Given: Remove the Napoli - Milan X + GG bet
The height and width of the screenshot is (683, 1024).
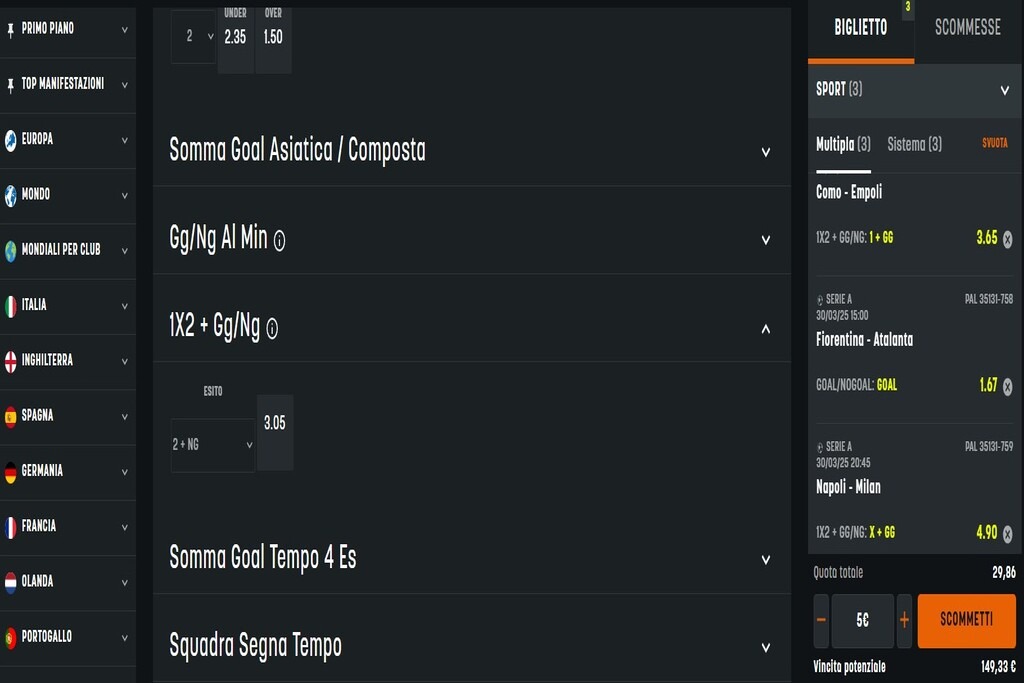Looking at the screenshot, I should 1007,534.
